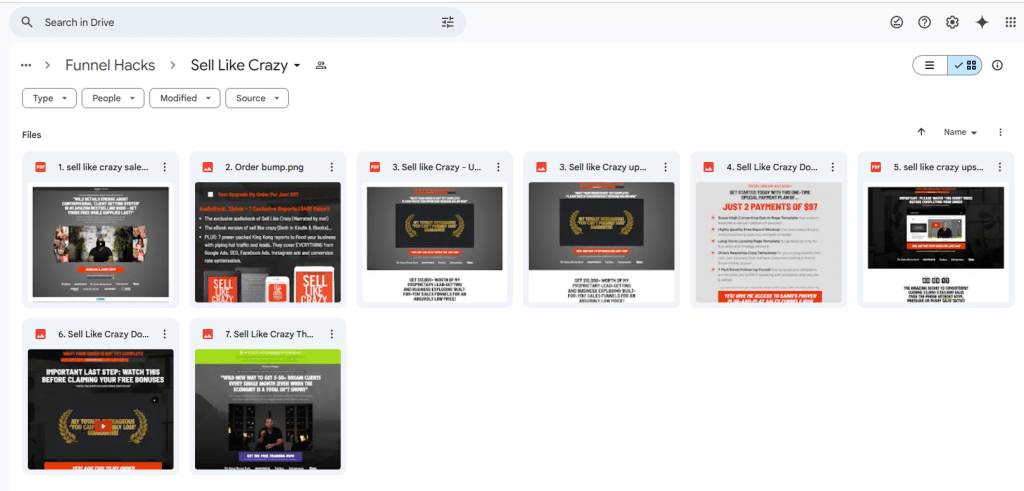Click the magnifier search icon
The image size is (1024, 491).
(x=27, y=22)
